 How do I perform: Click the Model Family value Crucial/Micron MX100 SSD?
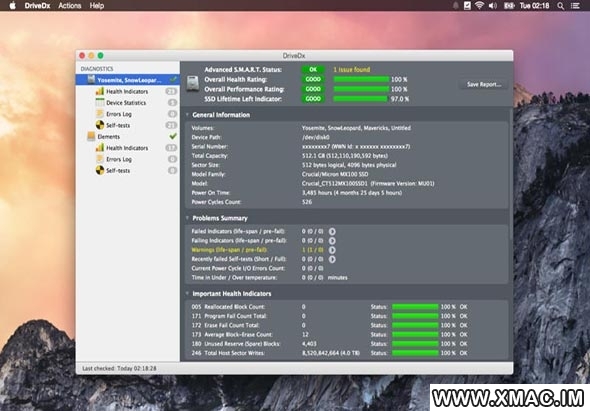[335, 174]
